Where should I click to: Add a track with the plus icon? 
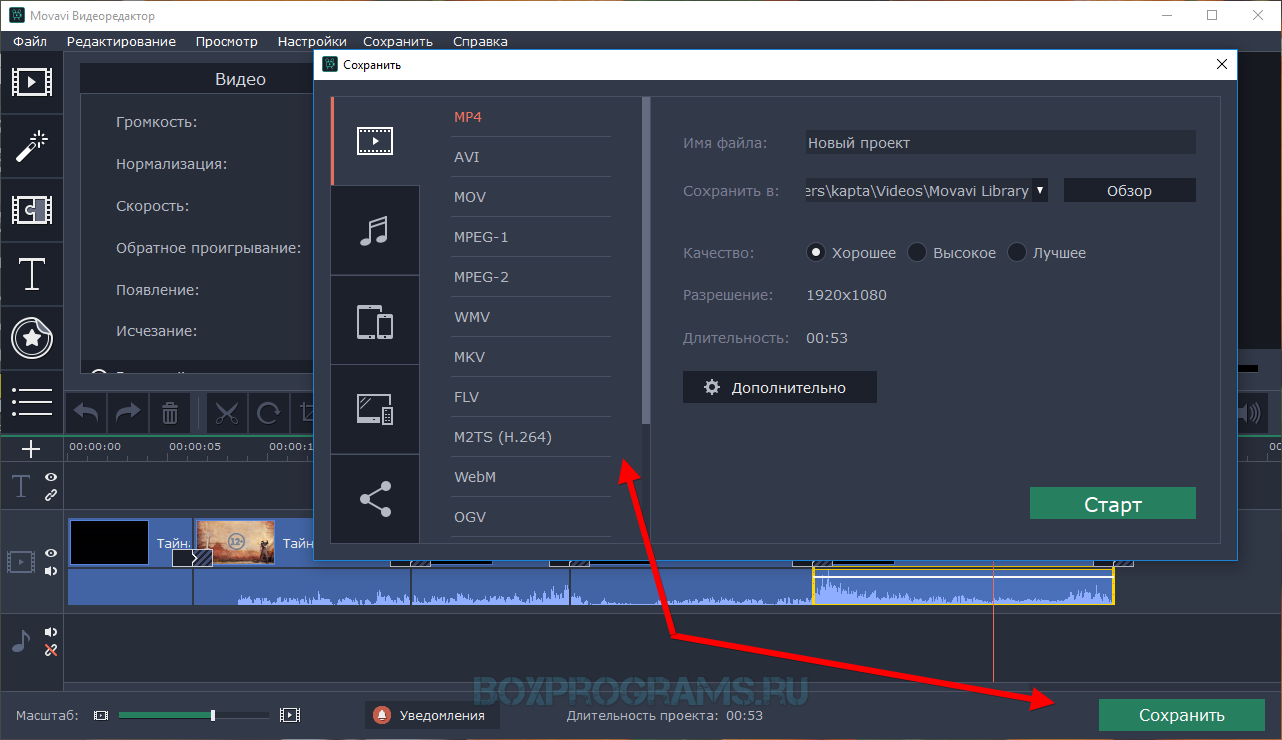[x=31, y=449]
